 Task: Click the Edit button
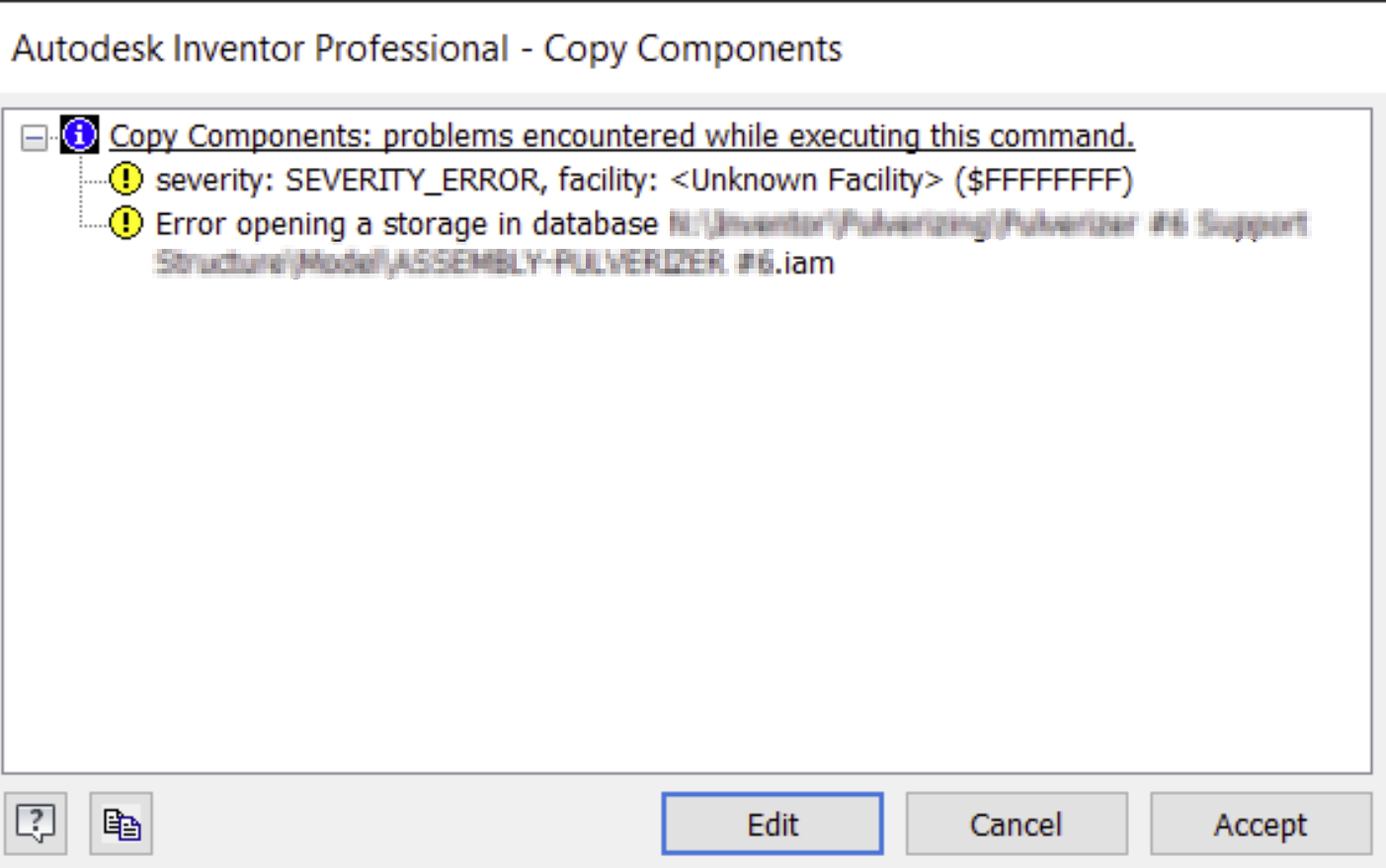click(x=774, y=823)
